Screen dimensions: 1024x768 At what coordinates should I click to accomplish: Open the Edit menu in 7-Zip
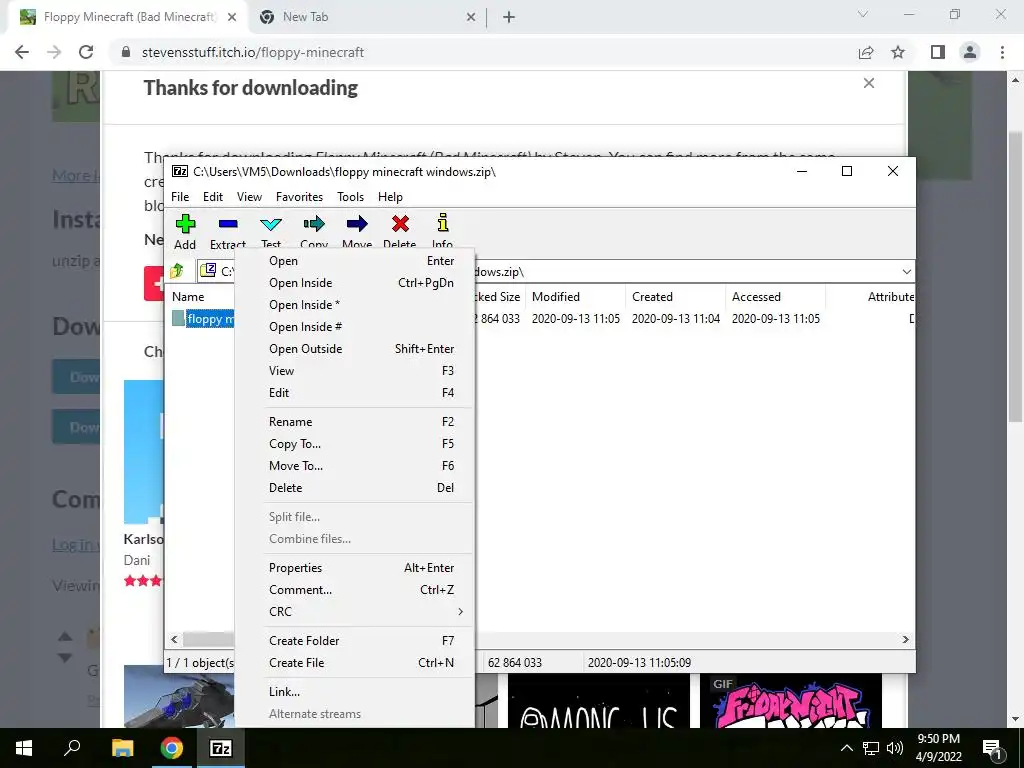pyautogui.click(x=213, y=197)
